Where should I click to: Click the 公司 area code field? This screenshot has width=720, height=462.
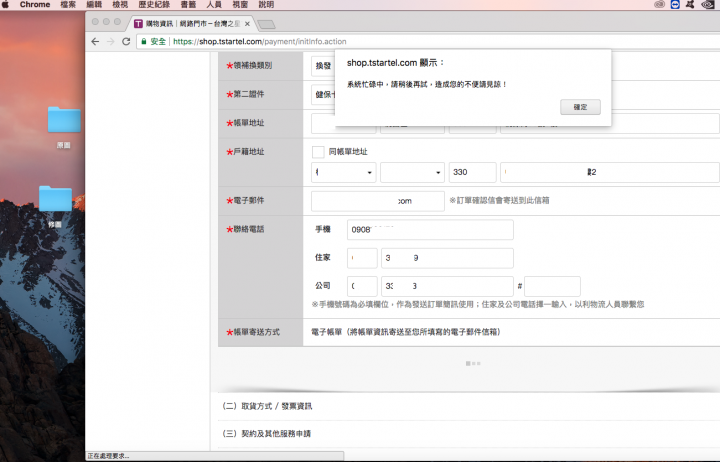click(362, 286)
